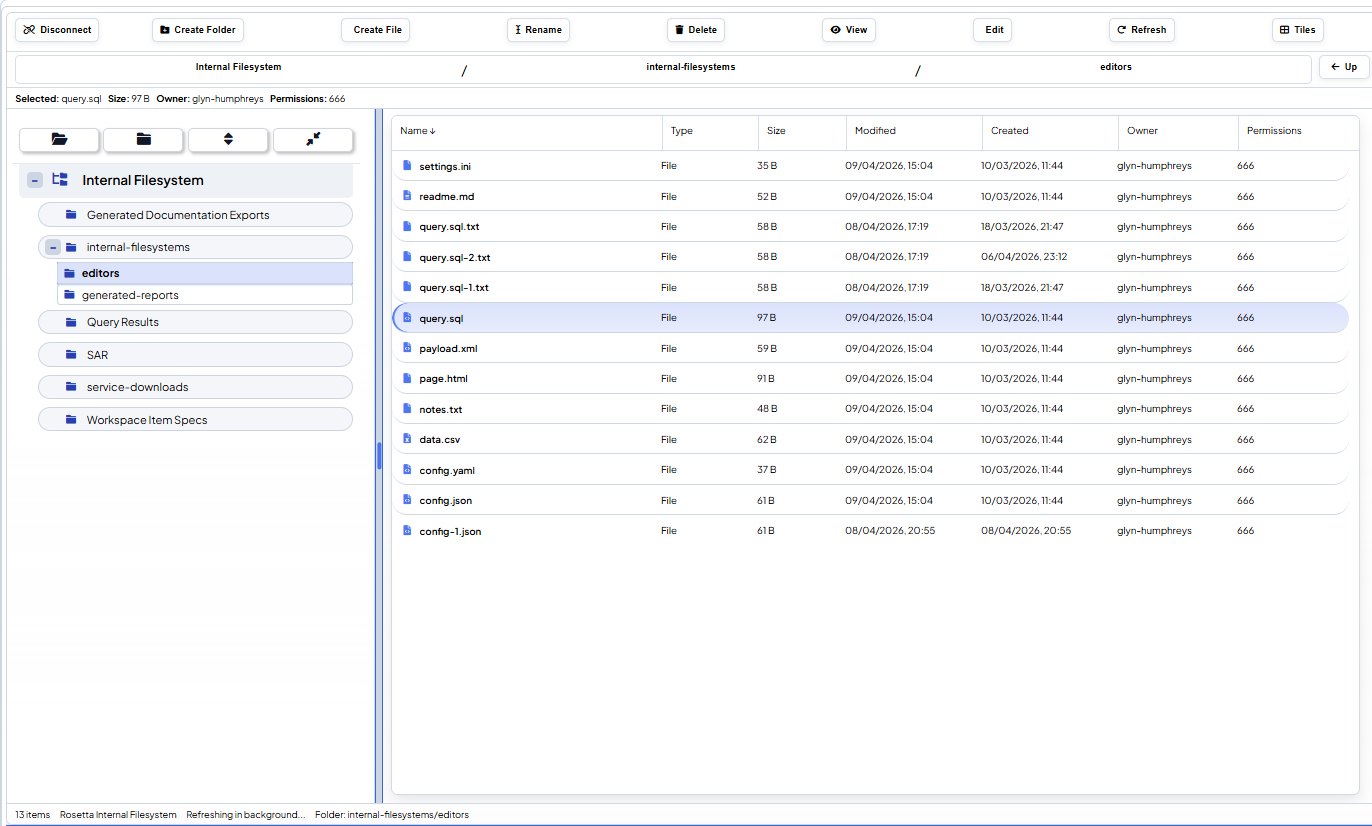Image resolution: width=1372 pixels, height=826 pixels.
Task: Click the open-folder icon above the tree
Action: 59,140
